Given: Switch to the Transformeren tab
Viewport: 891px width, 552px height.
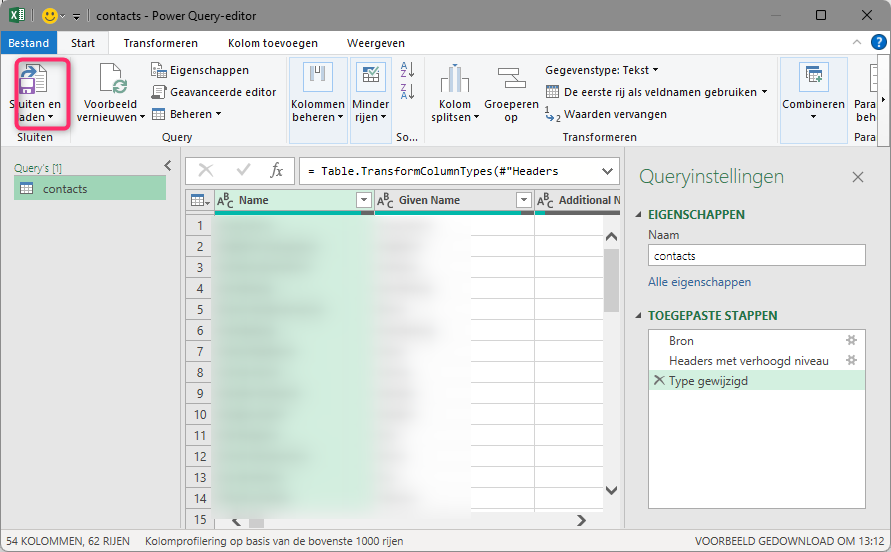Looking at the screenshot, I should 161,43.
